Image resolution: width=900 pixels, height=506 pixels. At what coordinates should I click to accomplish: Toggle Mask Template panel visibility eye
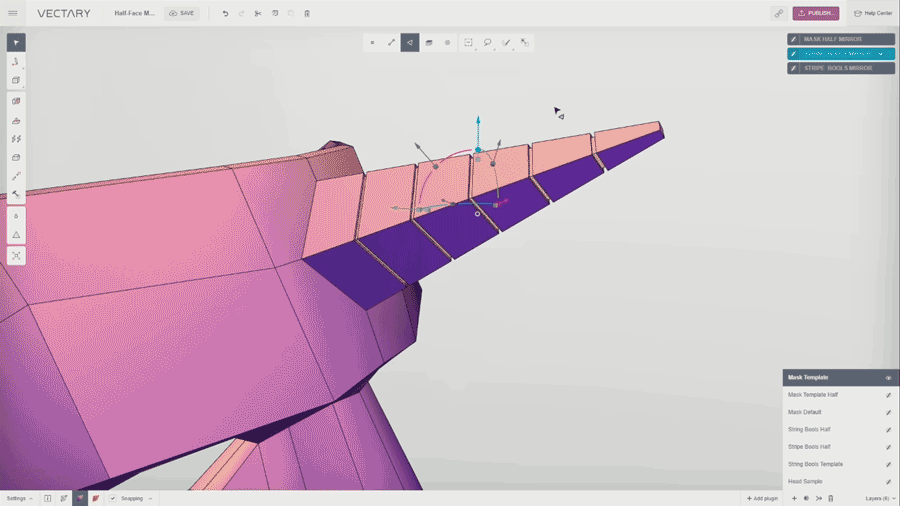pyautogui.click(x=888, y=378)
